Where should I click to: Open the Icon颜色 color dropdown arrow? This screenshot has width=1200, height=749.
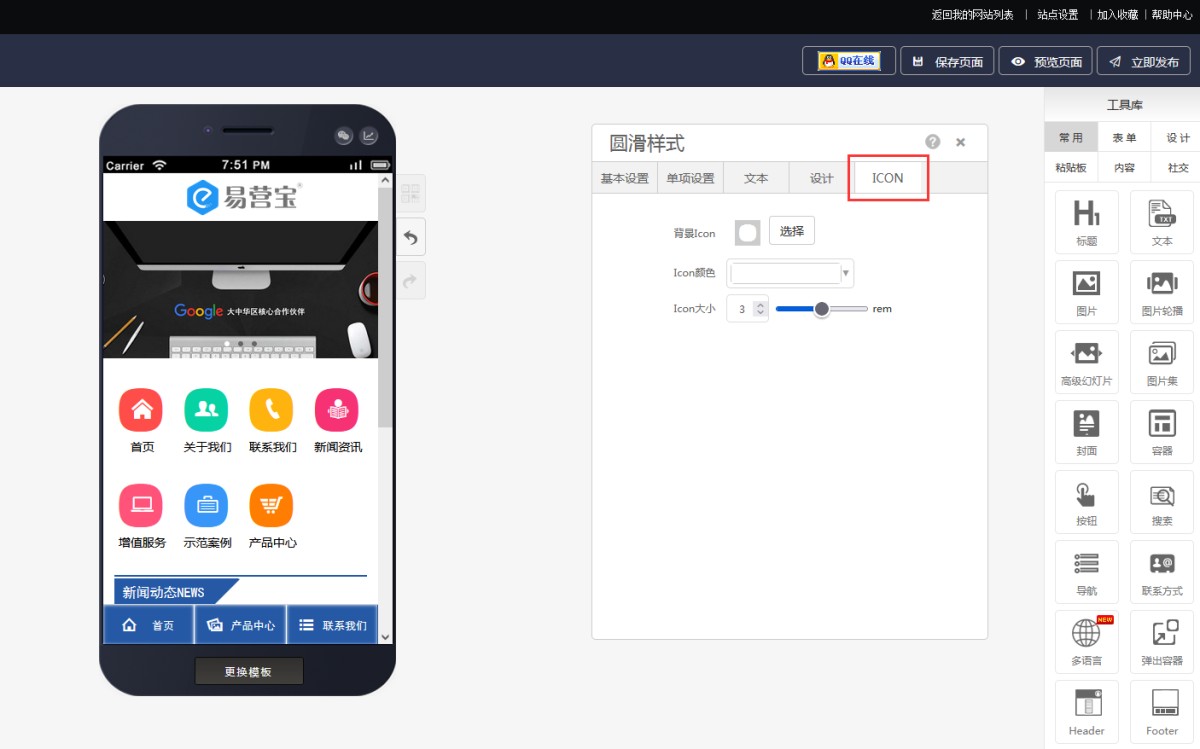click(847, 273)
